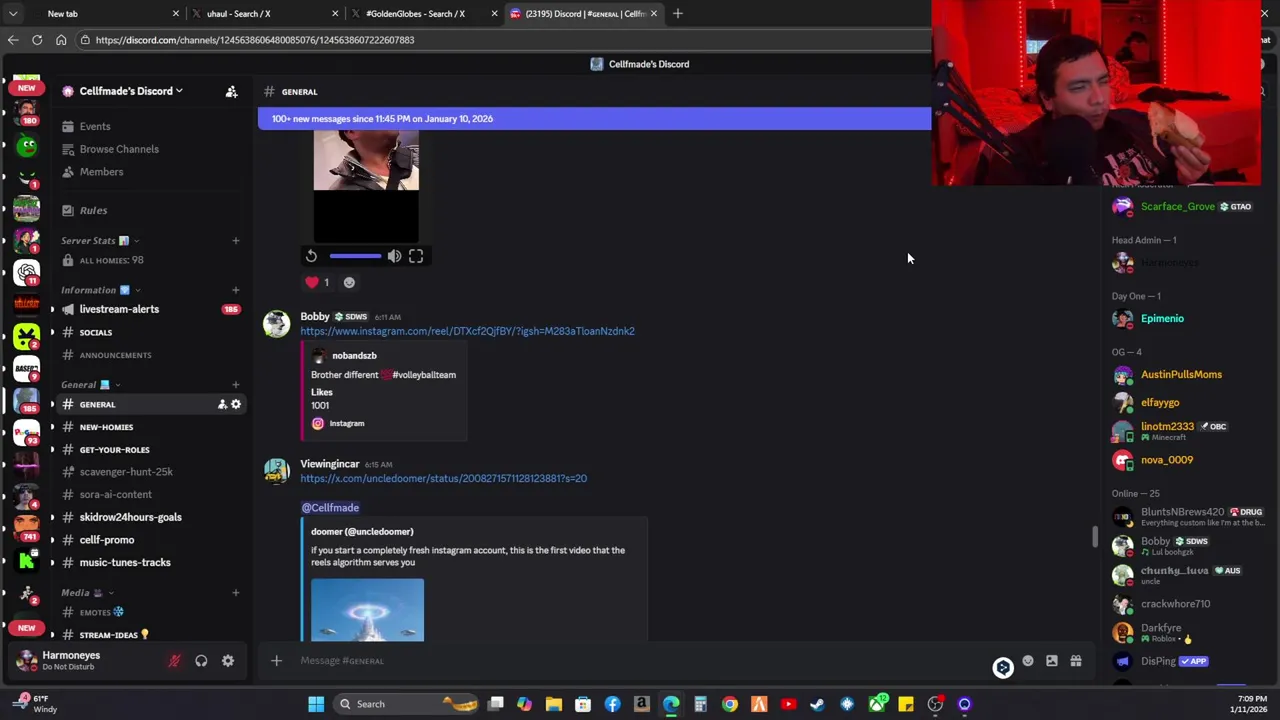This screenshot has width=1280, height=720.
Task: Open the livestream-alerts channel
Action: point(119,309)
